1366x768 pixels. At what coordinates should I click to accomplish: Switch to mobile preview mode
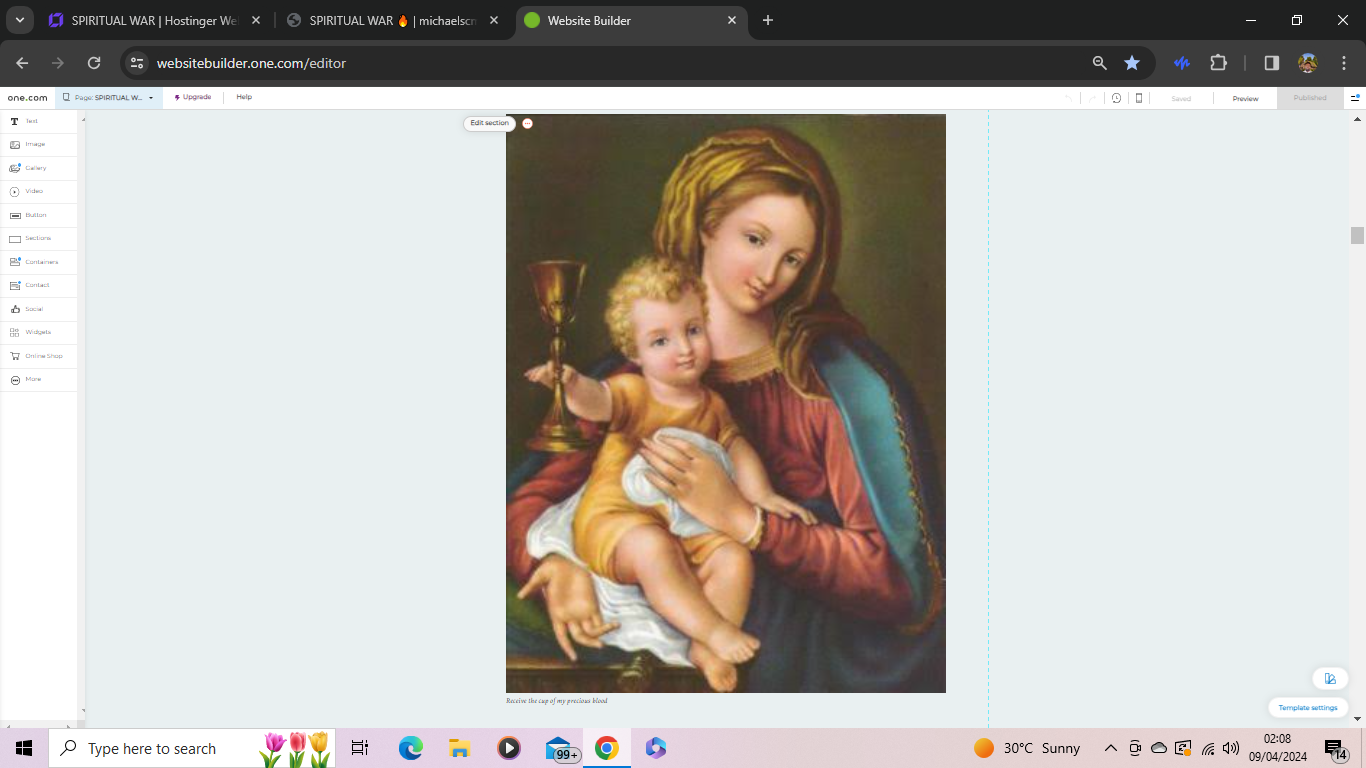click(x=1138, y=97)
